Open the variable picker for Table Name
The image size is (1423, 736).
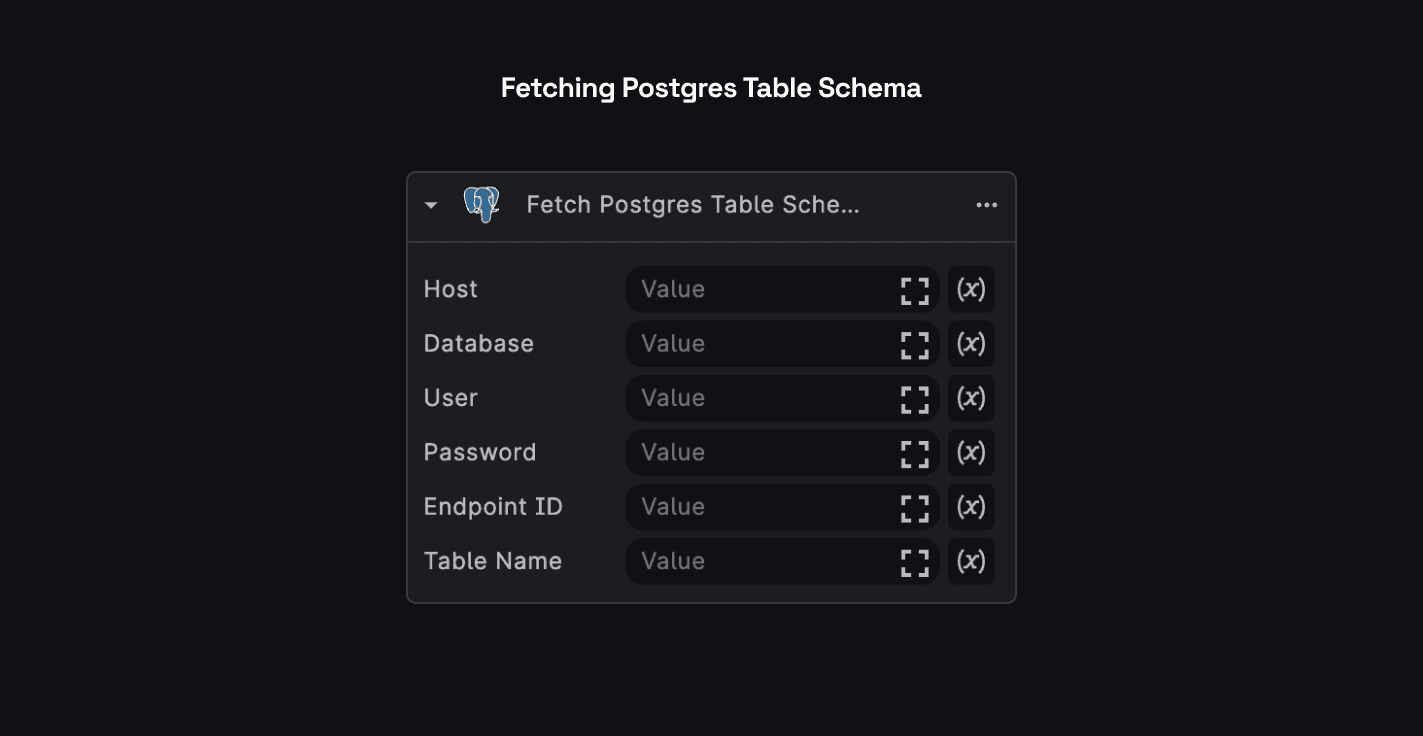click(970, 561)
